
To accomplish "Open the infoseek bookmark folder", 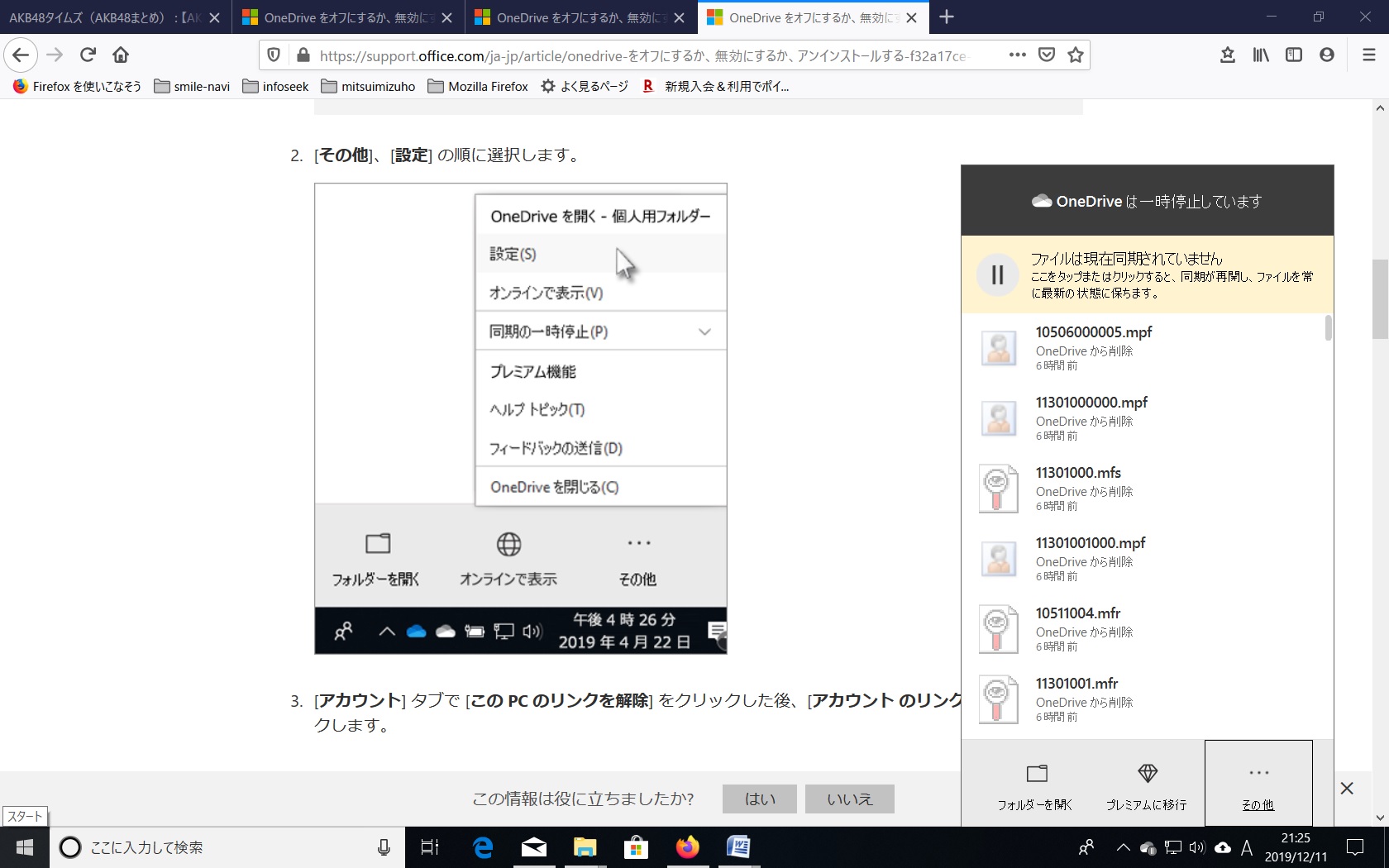I will click(275, 86).
